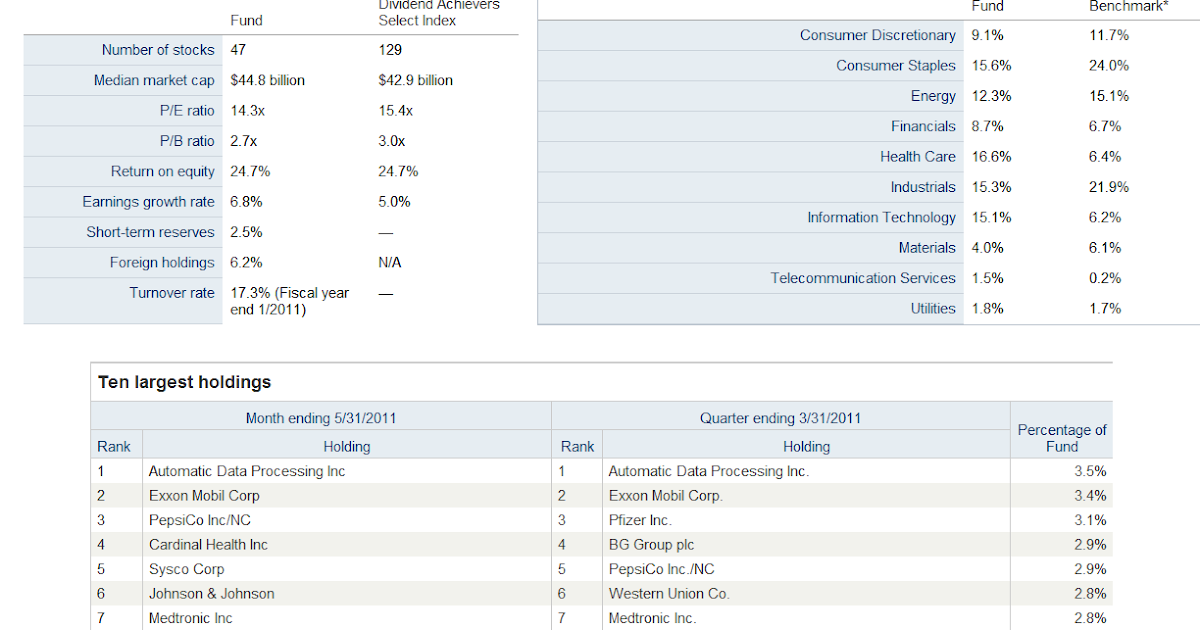Select the "12.3%" Energy fund value
This screenshot has height=630, width=1200.
991,96
